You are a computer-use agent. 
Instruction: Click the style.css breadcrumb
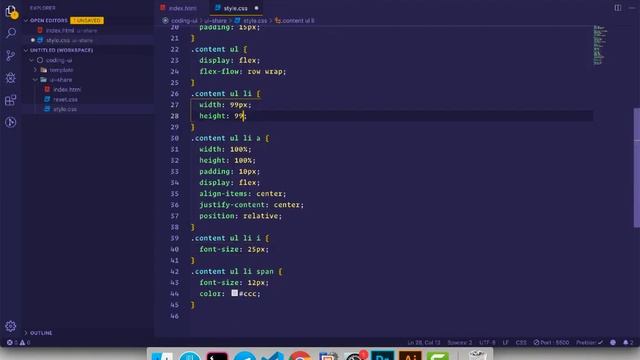tap(255, 20)
